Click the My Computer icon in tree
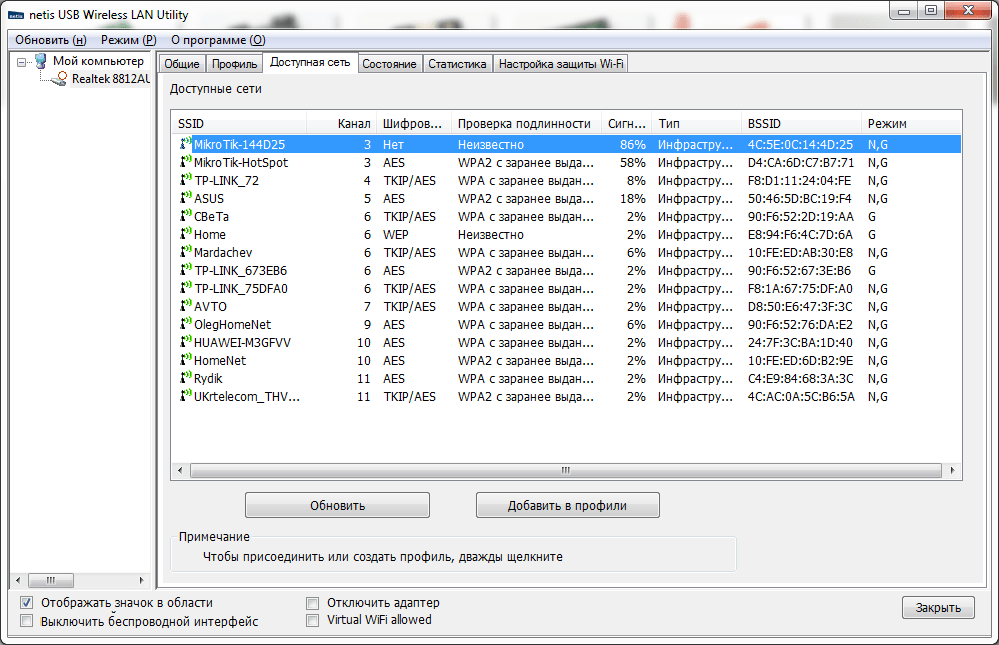 pyautogui.click(x=40, y=61)
